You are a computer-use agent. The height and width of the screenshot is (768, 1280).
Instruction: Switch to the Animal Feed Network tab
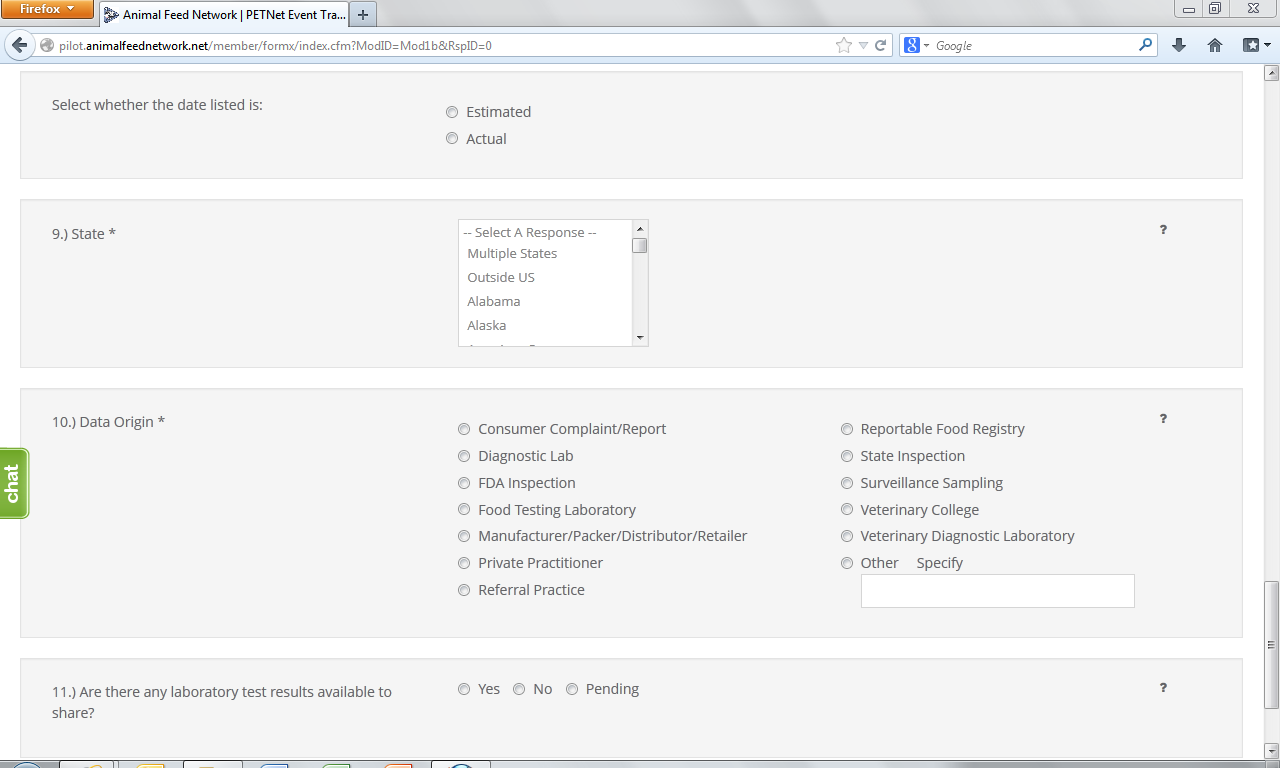point(224,15)
